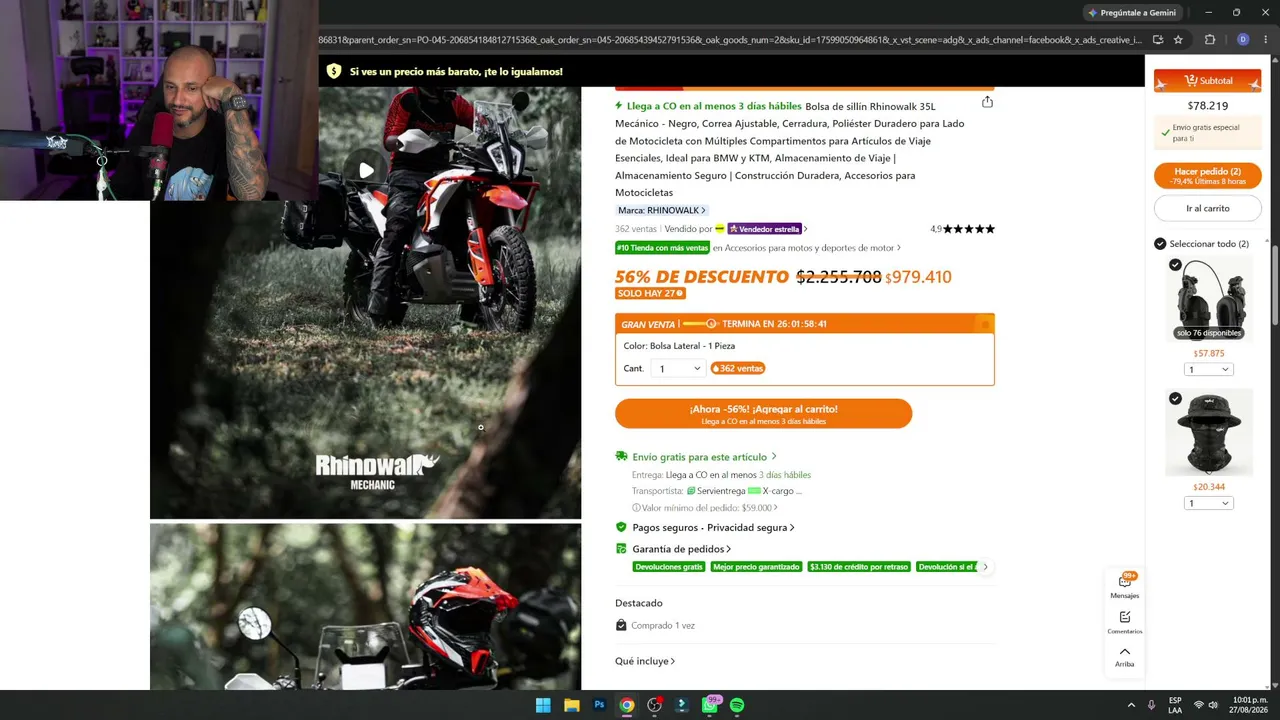The height and width of the screenshot is (720, 1280).
Task: Uncheck the hat item priced $20.344
Action: pyautogui.click(x=1175, y=398)
